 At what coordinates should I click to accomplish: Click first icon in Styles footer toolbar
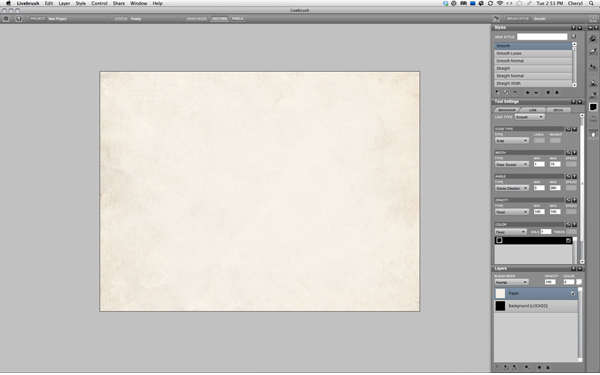(497, 93)
